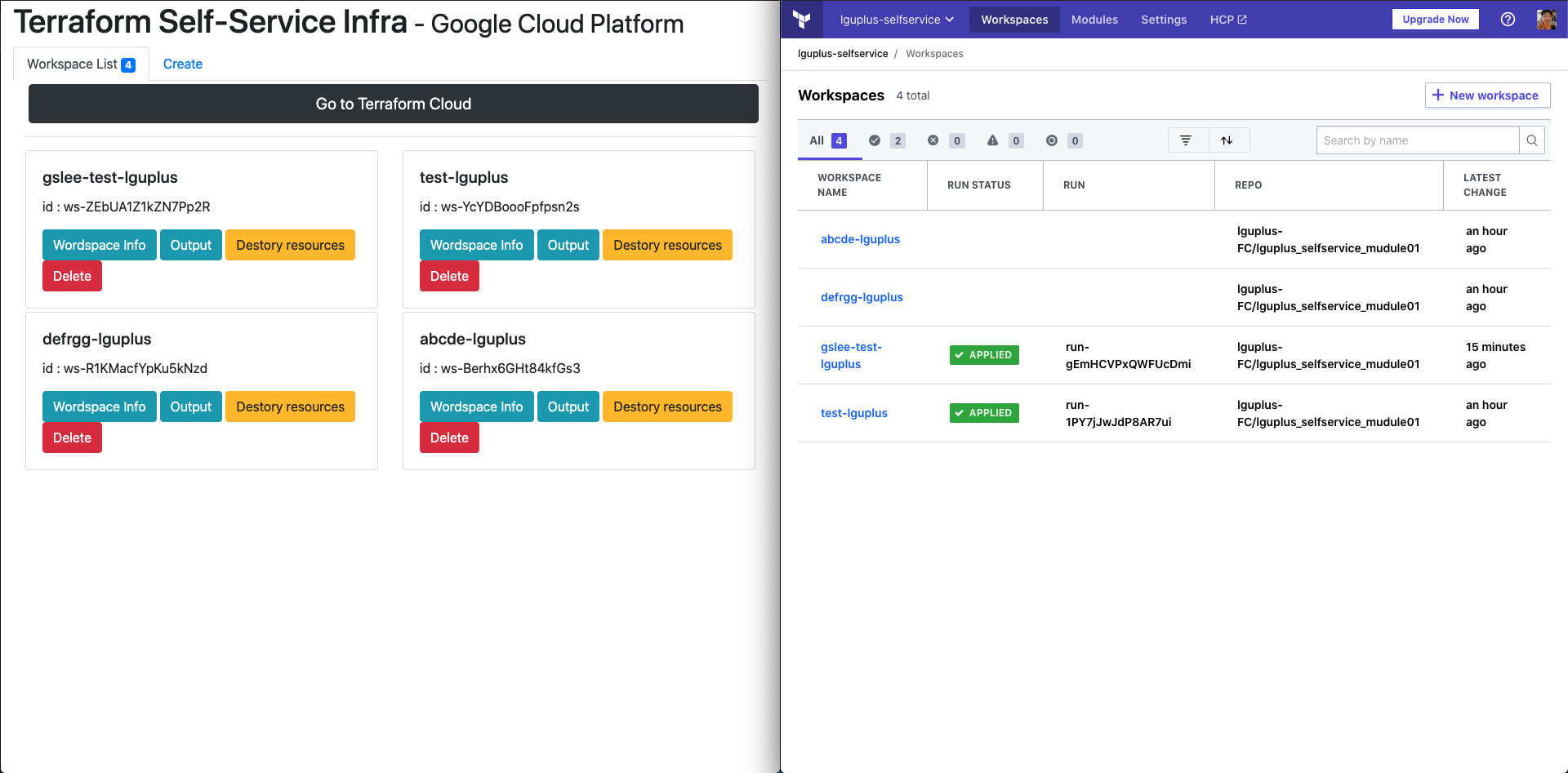
Task: Click the APPLIED badge for gslee-test-lguplus
Action: [x=984, y=355]
